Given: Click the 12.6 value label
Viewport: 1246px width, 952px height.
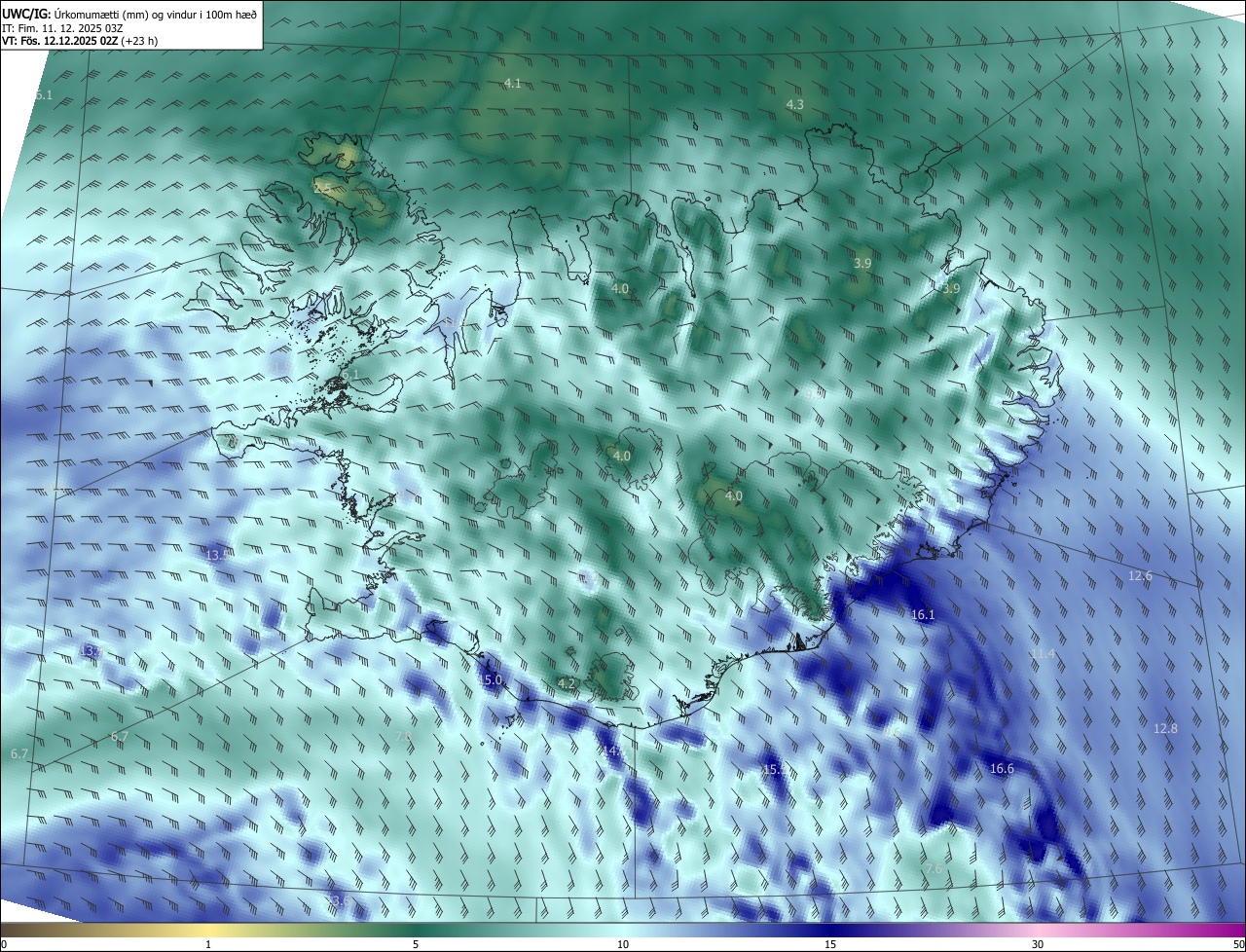Looking at the screenshot, I should (1140, 576).
